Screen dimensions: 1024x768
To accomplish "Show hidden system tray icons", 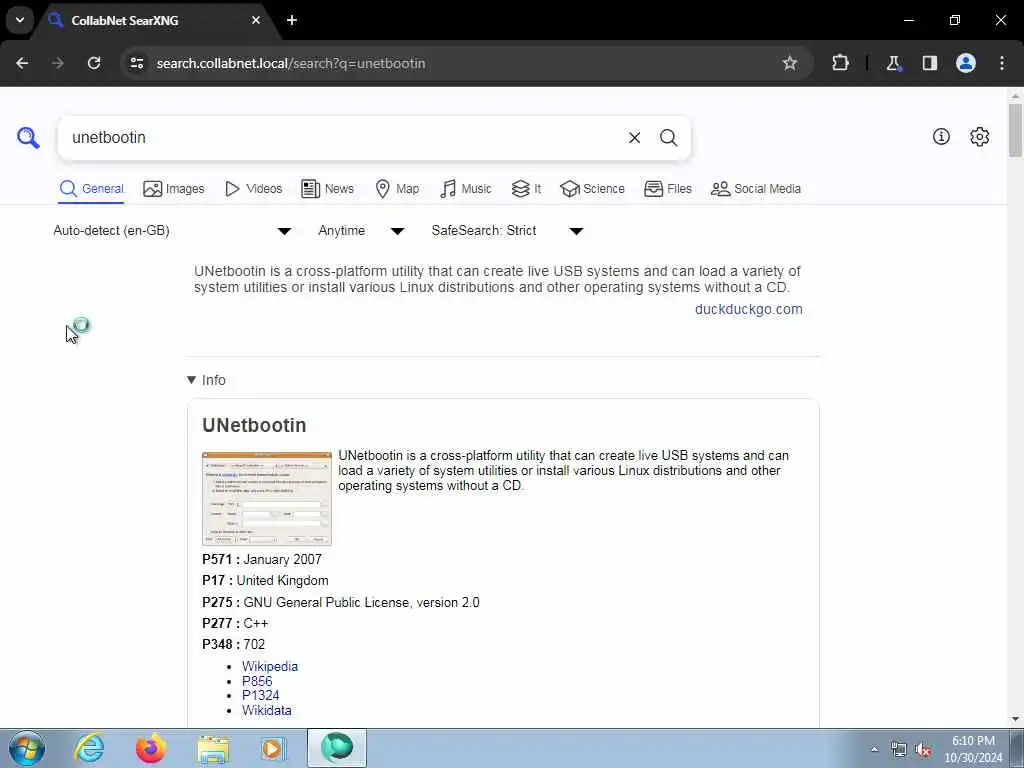I will pos(874,749).
